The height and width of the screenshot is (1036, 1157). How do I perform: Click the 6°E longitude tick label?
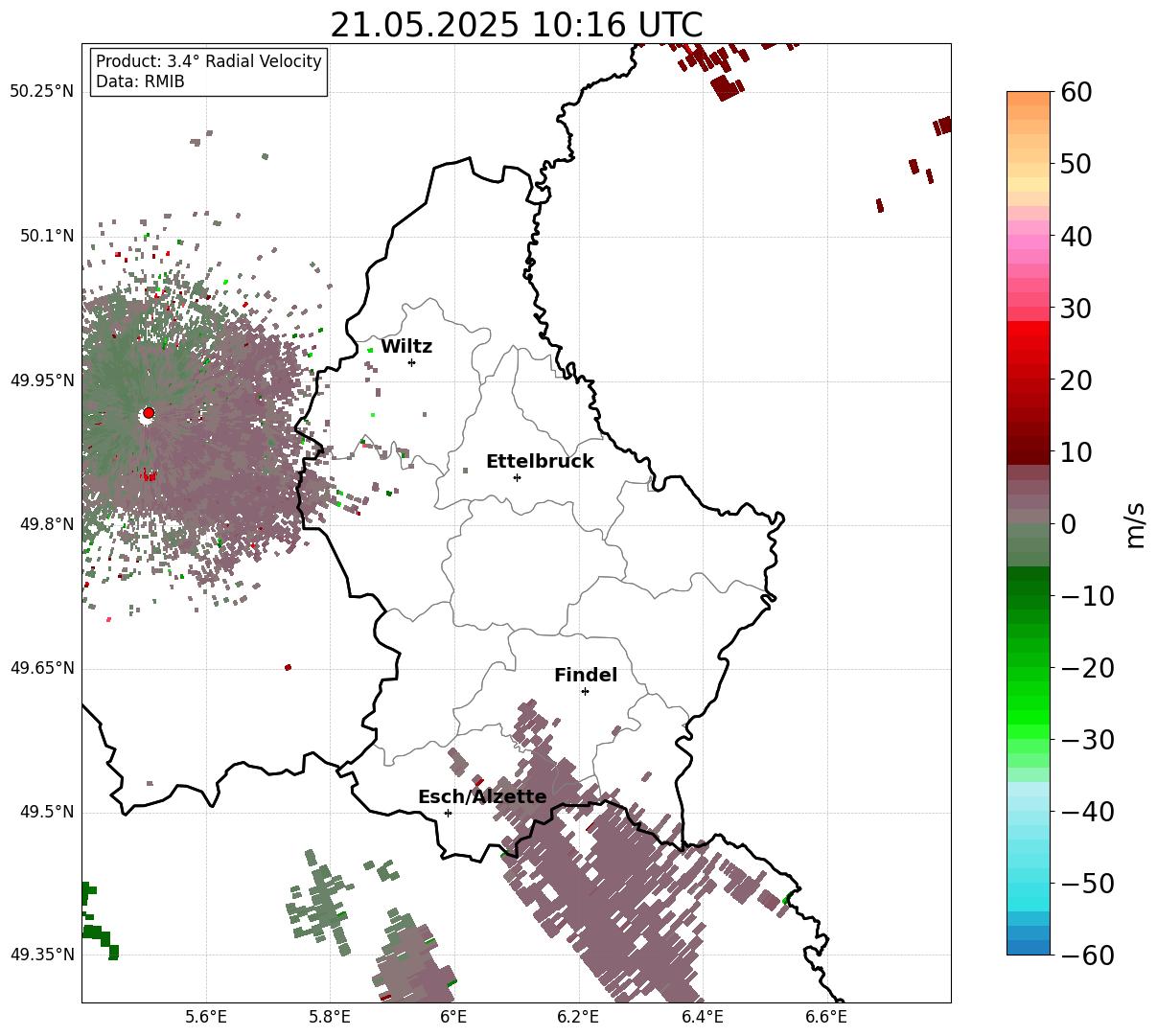pyautogui.click(x=453, y=1017)
